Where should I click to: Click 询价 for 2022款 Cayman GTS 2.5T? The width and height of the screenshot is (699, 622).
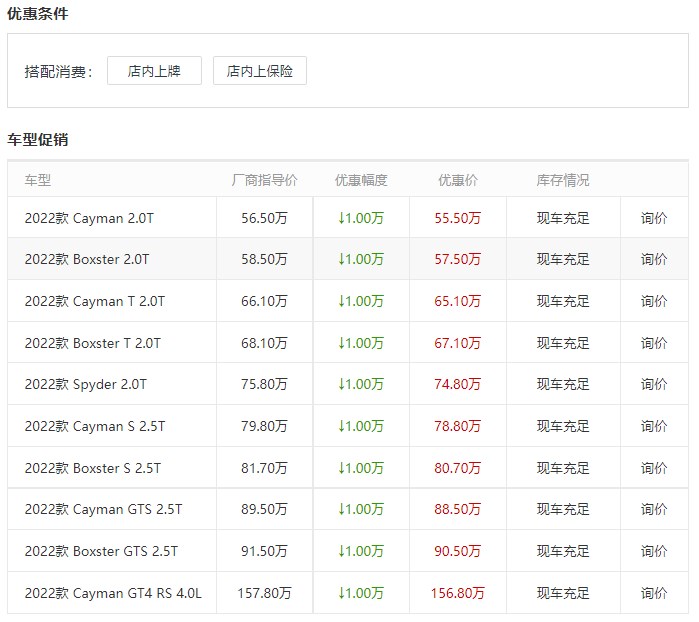654,509
